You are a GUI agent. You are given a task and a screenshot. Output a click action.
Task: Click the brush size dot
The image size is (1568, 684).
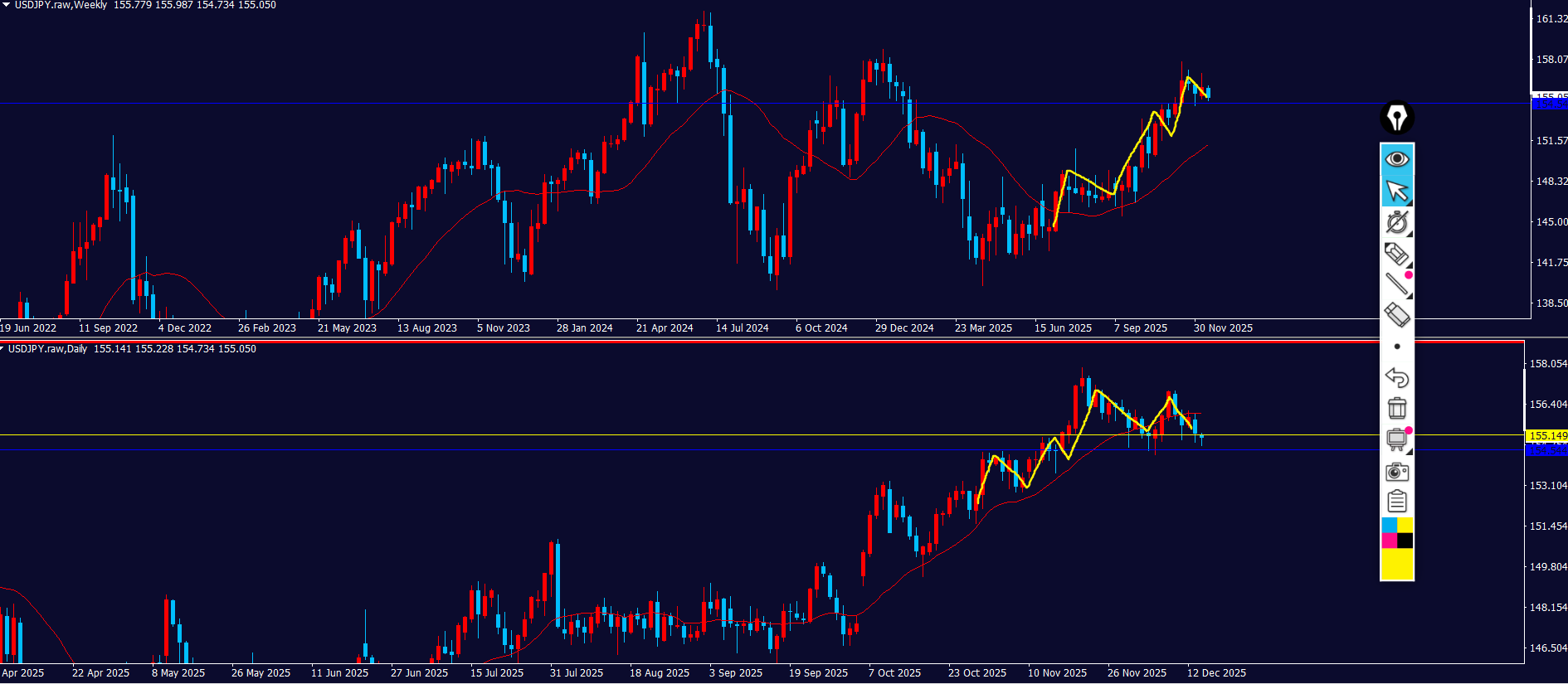pyautogui.click(x=1397, y=347)
